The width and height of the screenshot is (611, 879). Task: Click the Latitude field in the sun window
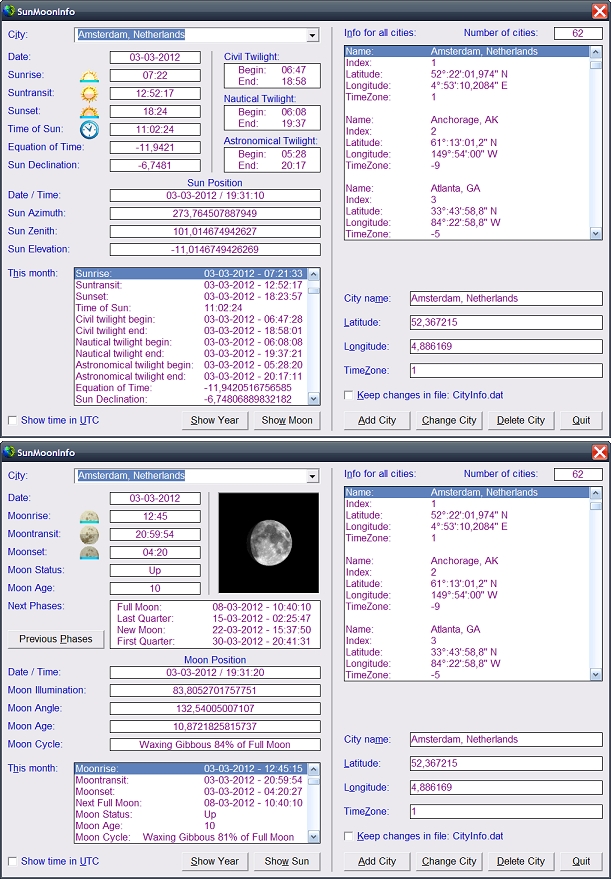[x=505, y=322]
